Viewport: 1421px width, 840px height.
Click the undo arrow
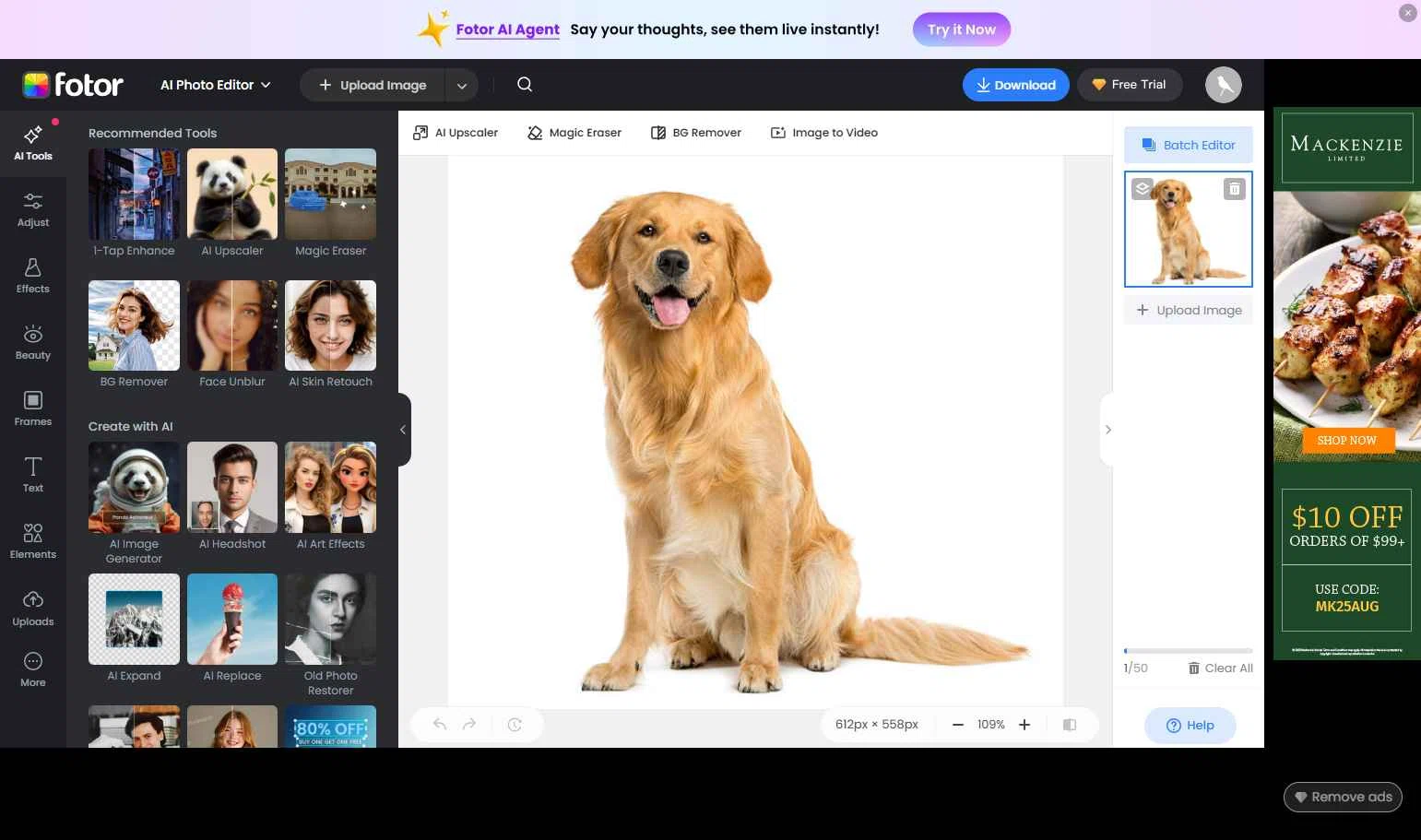(x=440, y=725)
